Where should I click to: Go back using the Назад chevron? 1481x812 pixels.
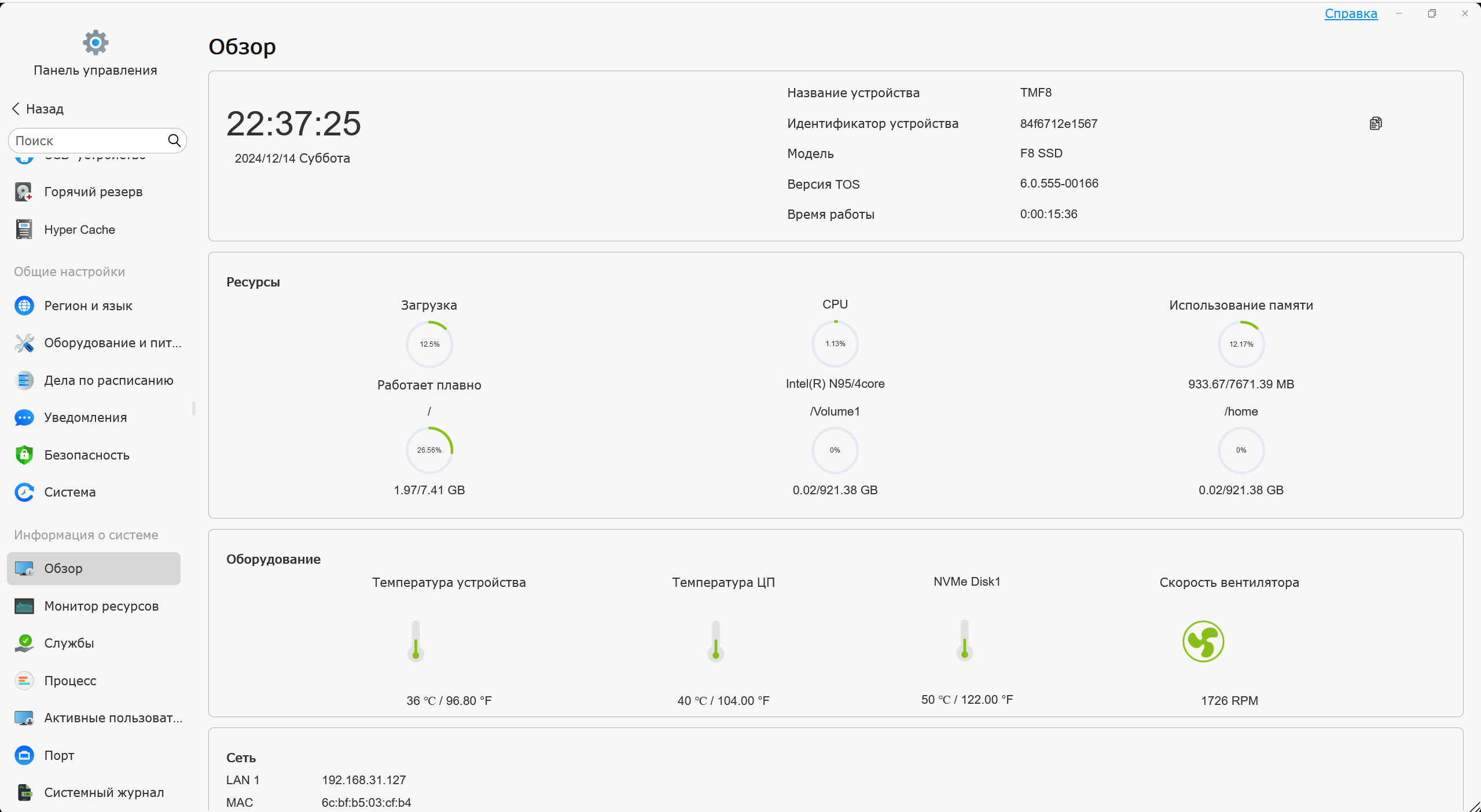16,109
